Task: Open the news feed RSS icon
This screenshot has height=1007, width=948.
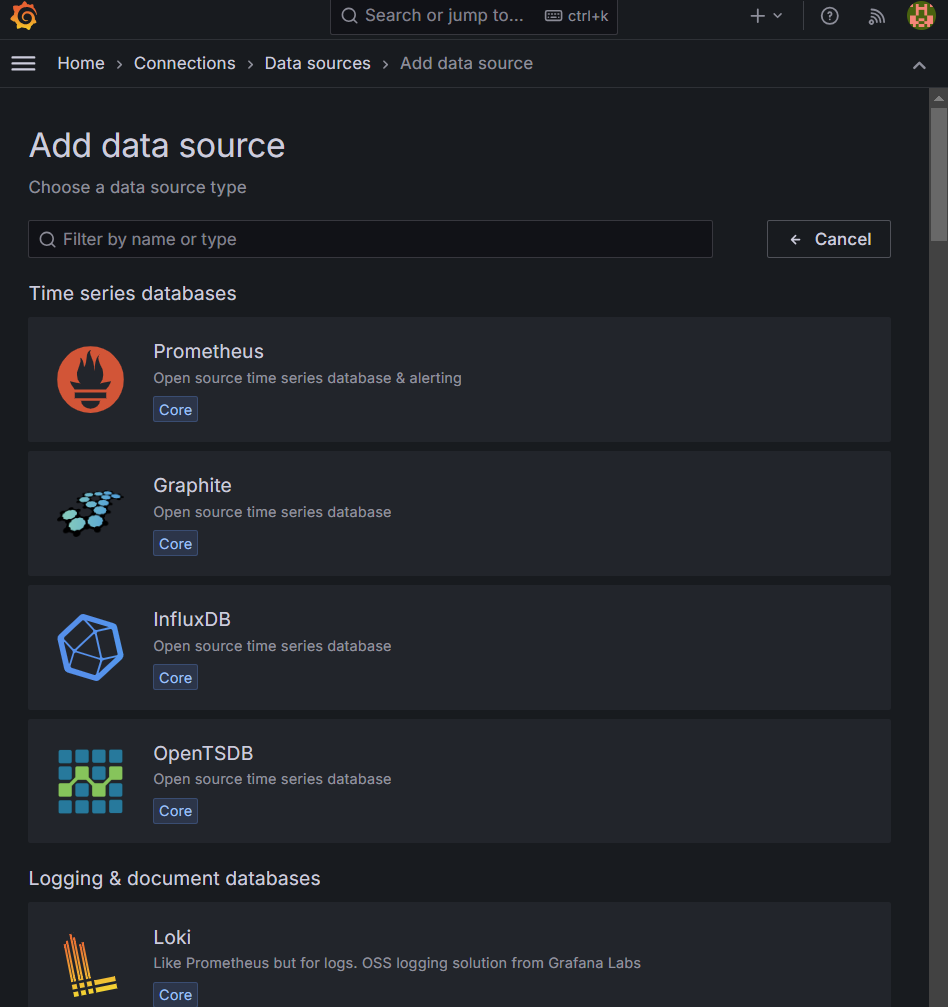Action: 877,16
